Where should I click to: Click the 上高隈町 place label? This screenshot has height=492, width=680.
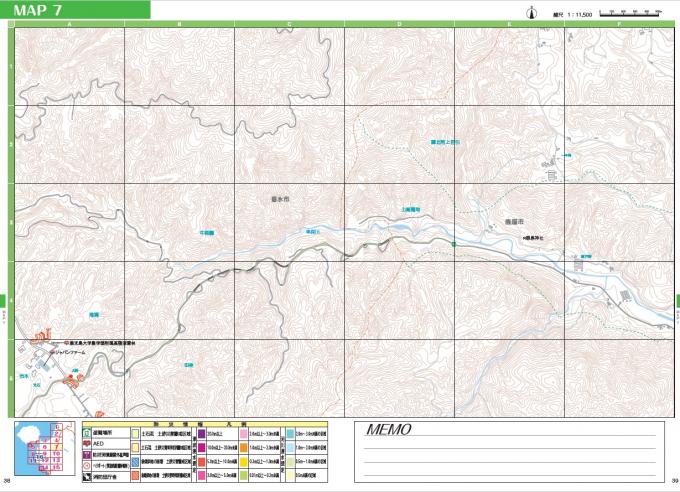coord(411,210)
